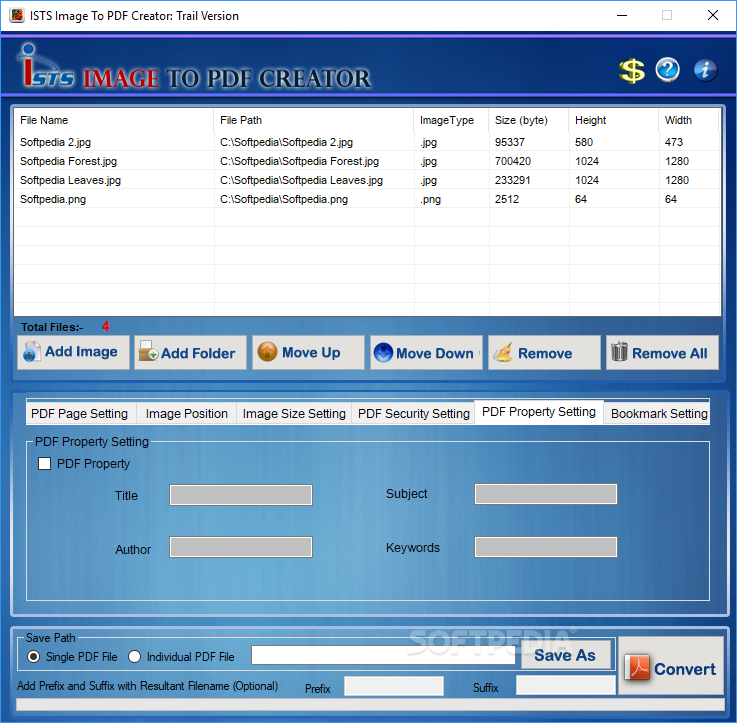Click the Width column header
Screen dimensions: 737x723
click(689, 120)
